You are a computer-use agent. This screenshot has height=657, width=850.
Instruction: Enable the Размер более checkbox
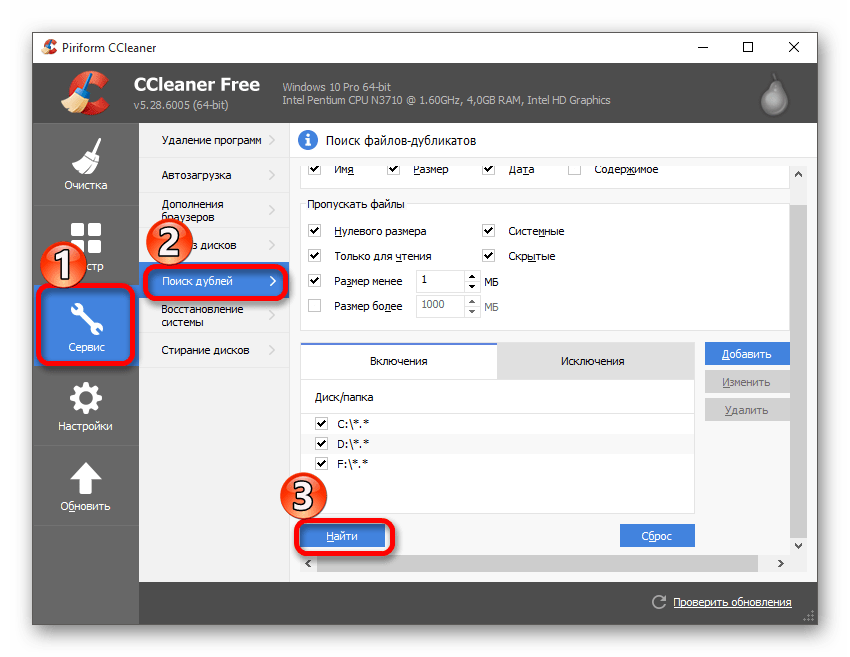click(315, 306)
